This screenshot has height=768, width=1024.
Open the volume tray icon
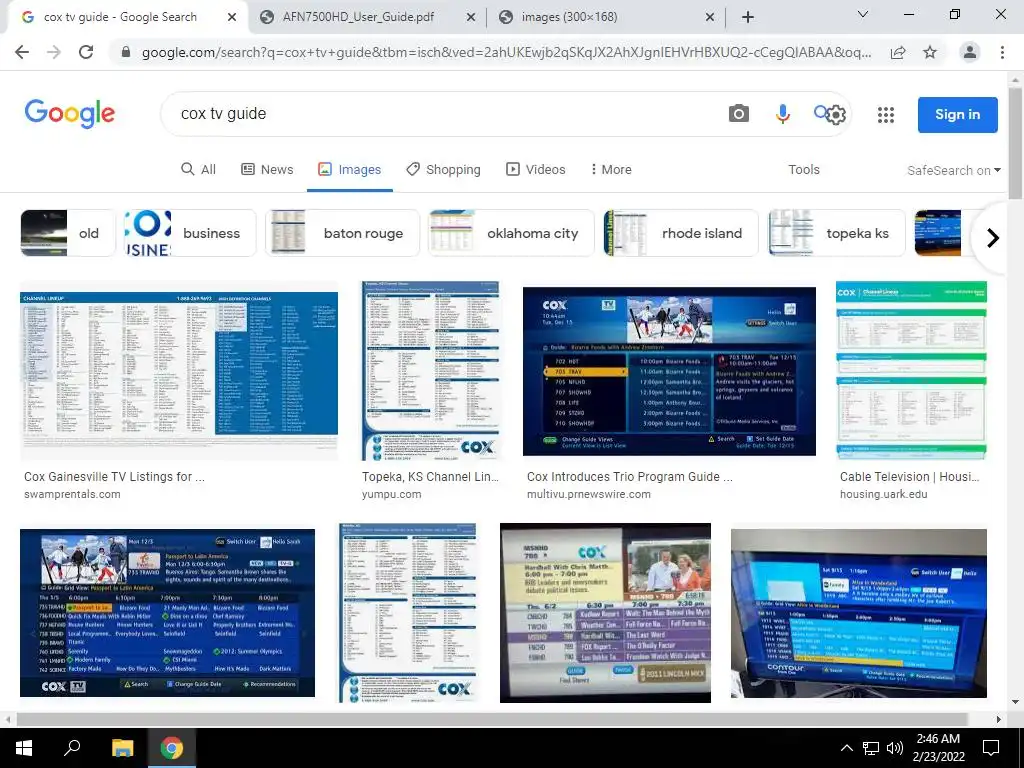pos(895,748)
